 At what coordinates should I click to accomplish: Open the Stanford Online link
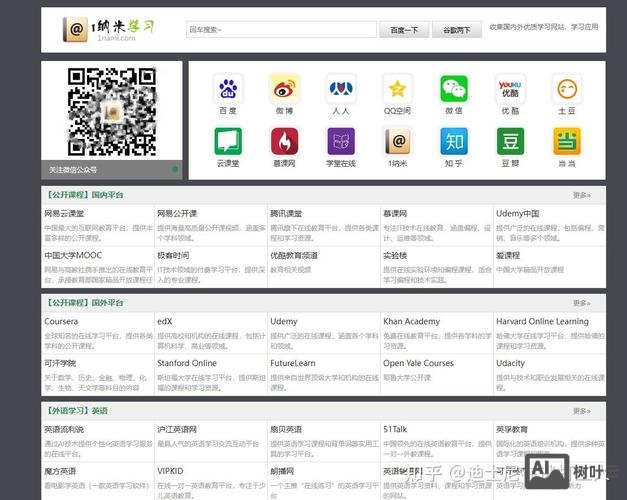[x=187, y=363]
